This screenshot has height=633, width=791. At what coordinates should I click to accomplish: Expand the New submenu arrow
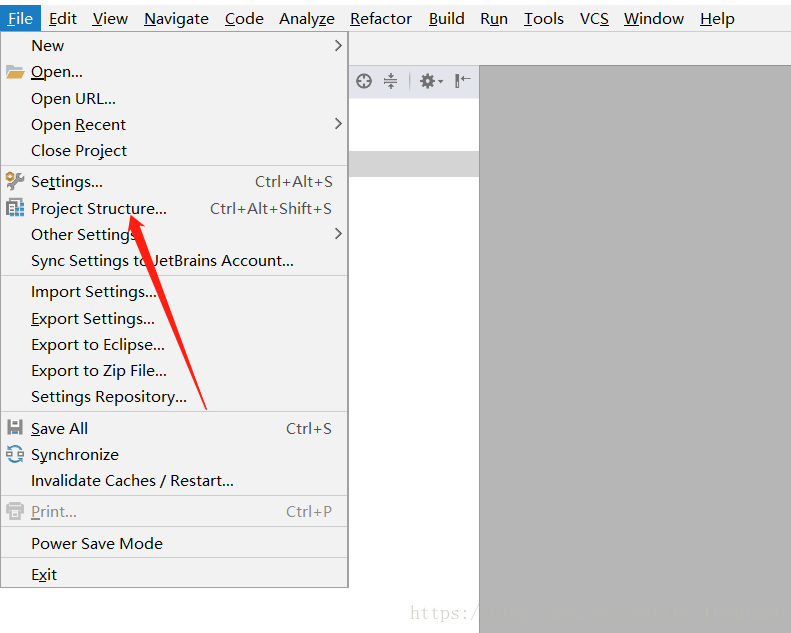pos(338,46)
